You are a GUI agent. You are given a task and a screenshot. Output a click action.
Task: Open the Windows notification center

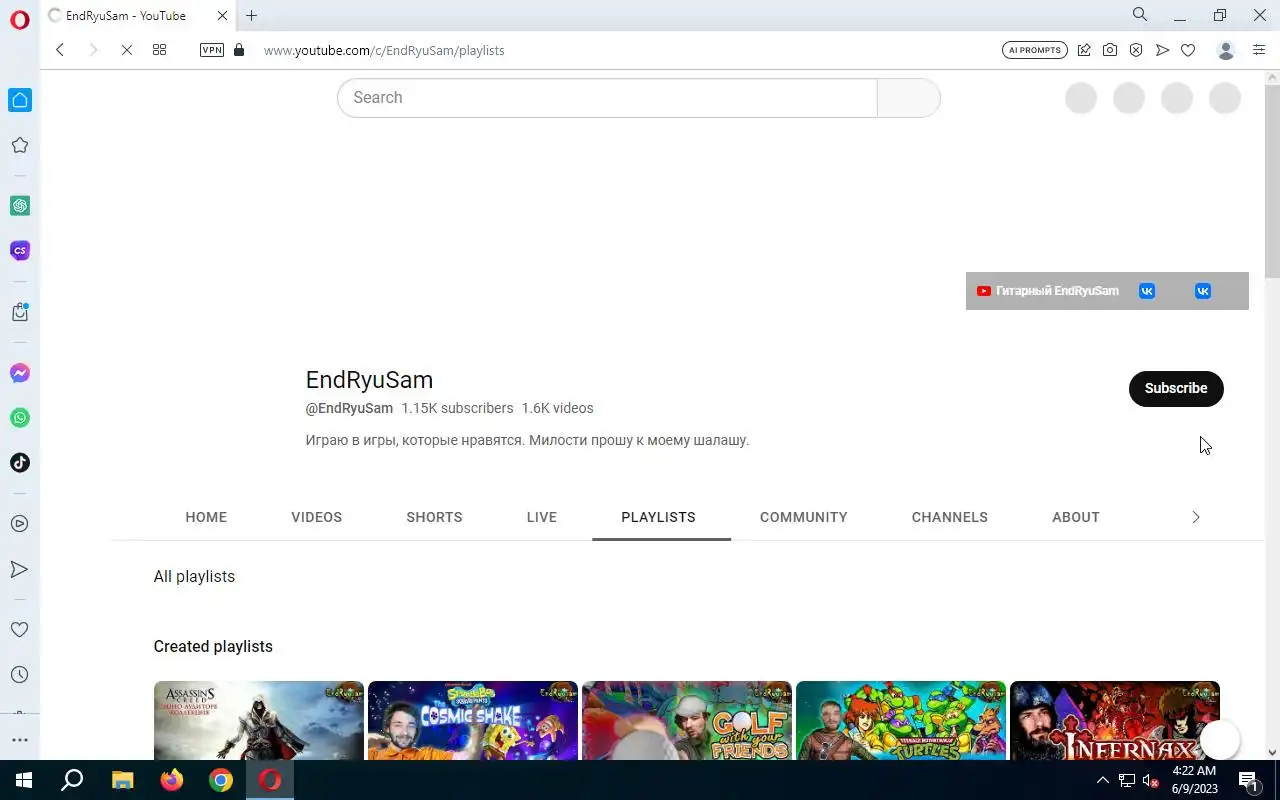point(1248,780)
